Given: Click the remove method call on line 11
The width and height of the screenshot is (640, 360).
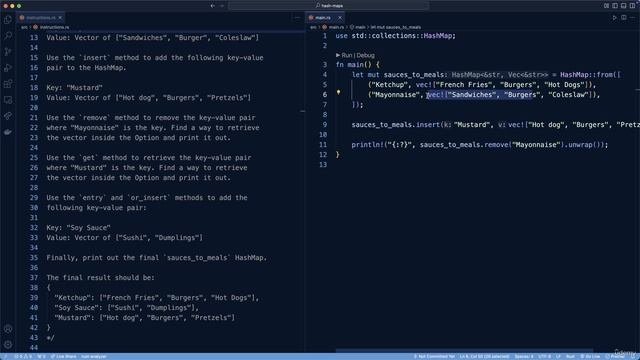Looking at the screenshot, I should click(x=496, y=145).
